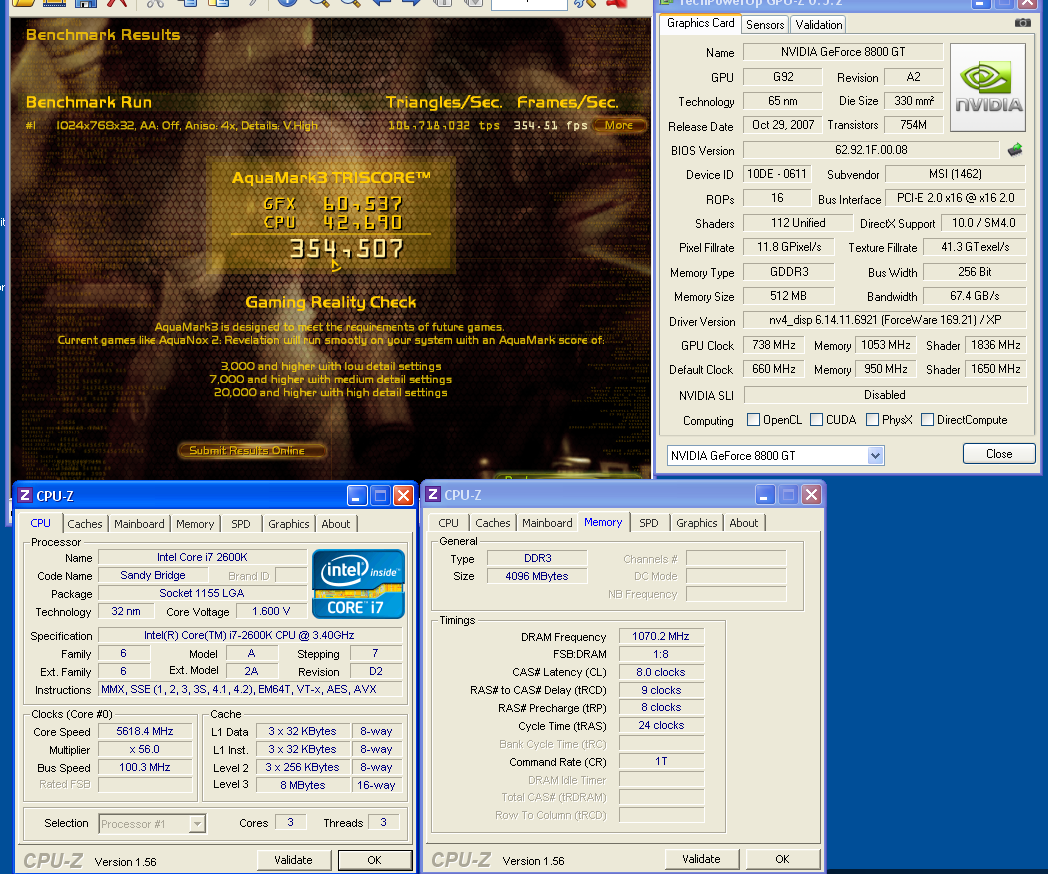The height and width of the screenshot is (874, 1048).
Task: Enable the CUDA checkbox
Action: 816,420
